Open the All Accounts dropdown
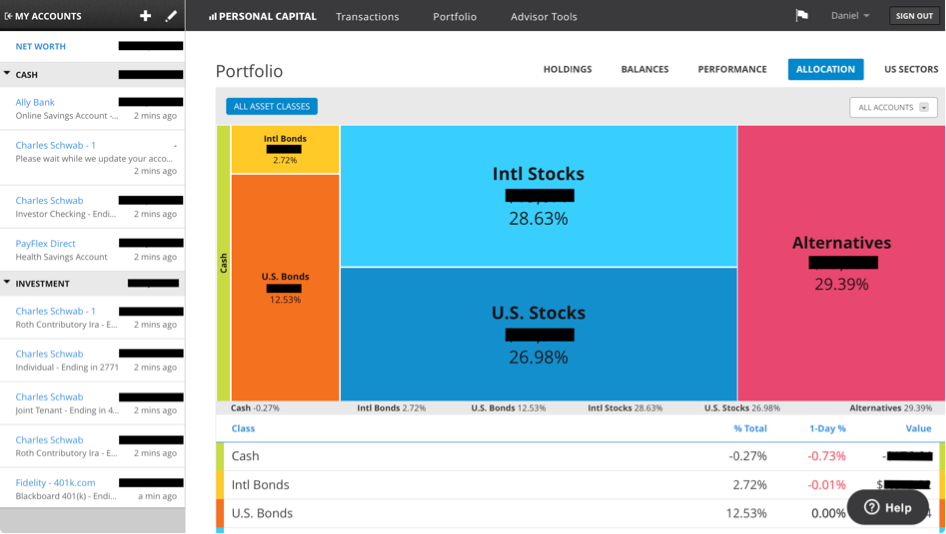 pos(893,107)
